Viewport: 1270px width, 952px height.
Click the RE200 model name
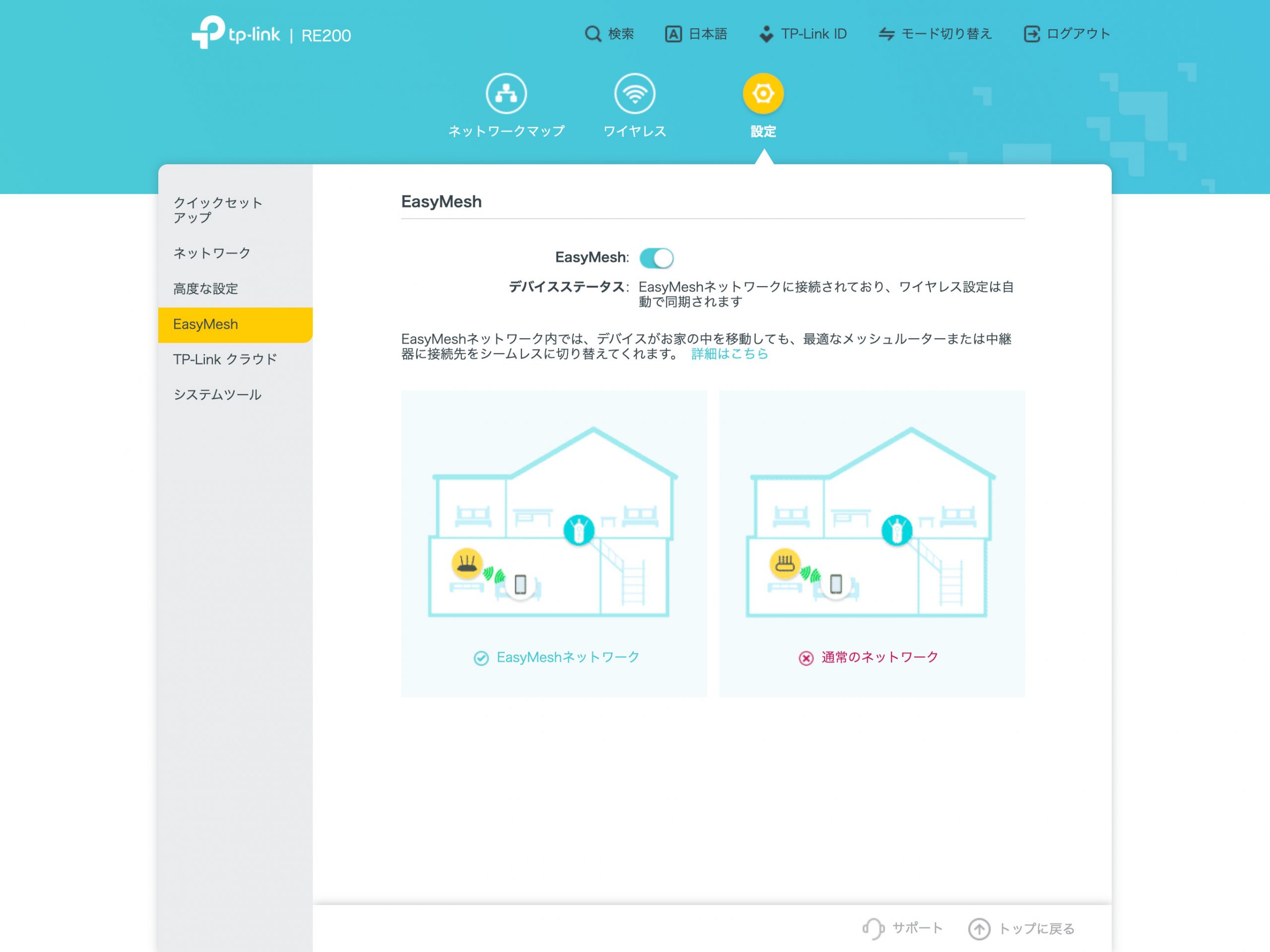(325, 36)
